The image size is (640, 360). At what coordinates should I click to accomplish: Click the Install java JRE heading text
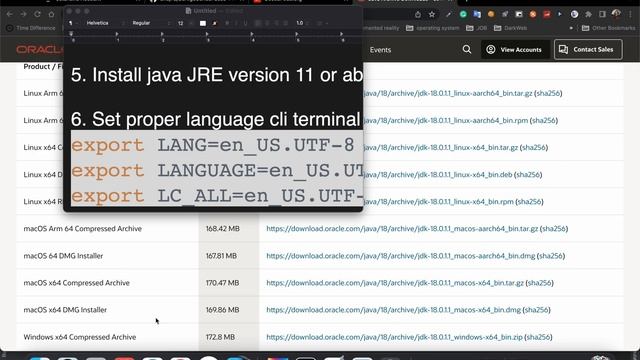(x=217, y=75)
